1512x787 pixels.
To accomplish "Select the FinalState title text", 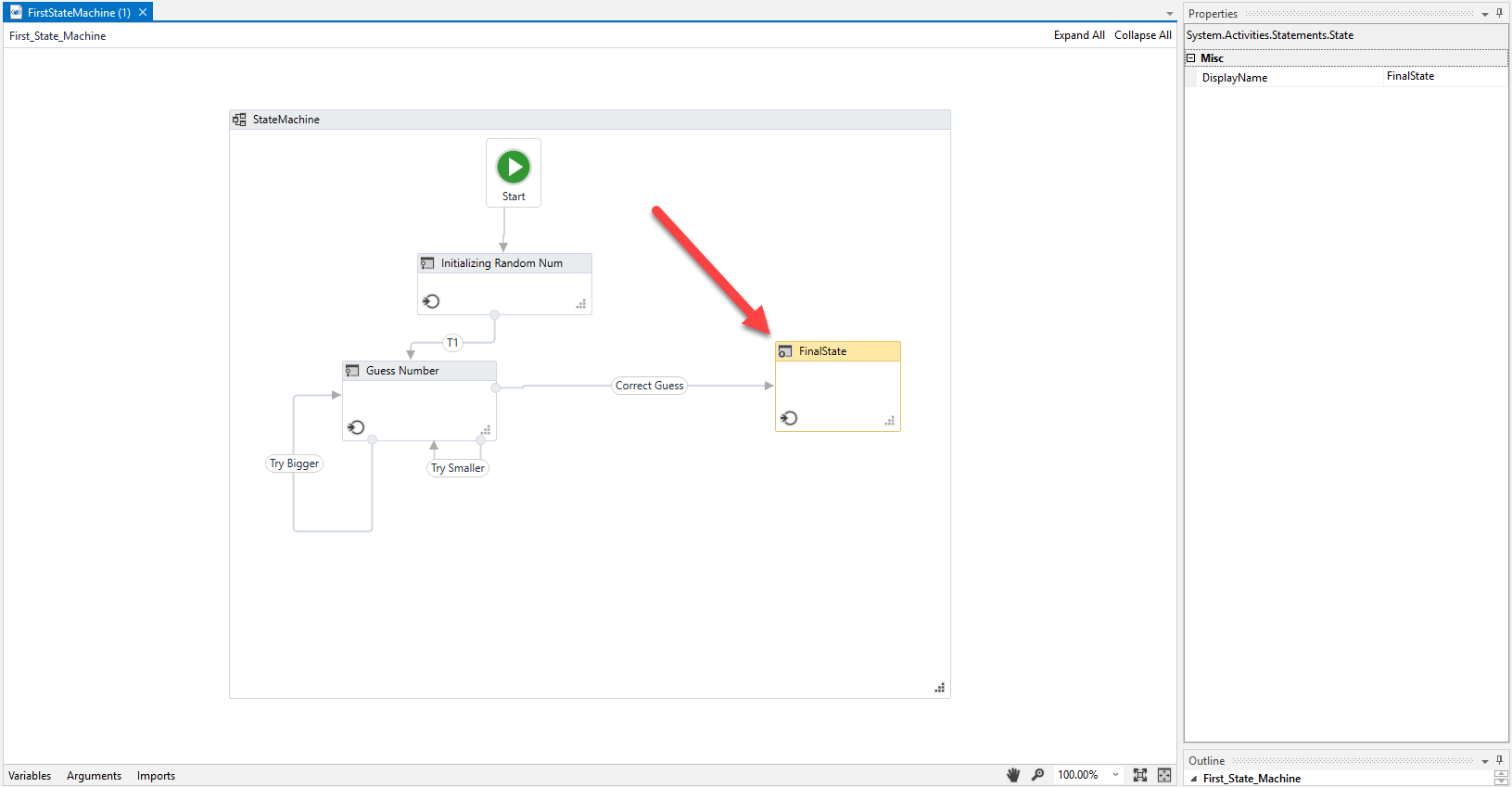I will 822,351.
